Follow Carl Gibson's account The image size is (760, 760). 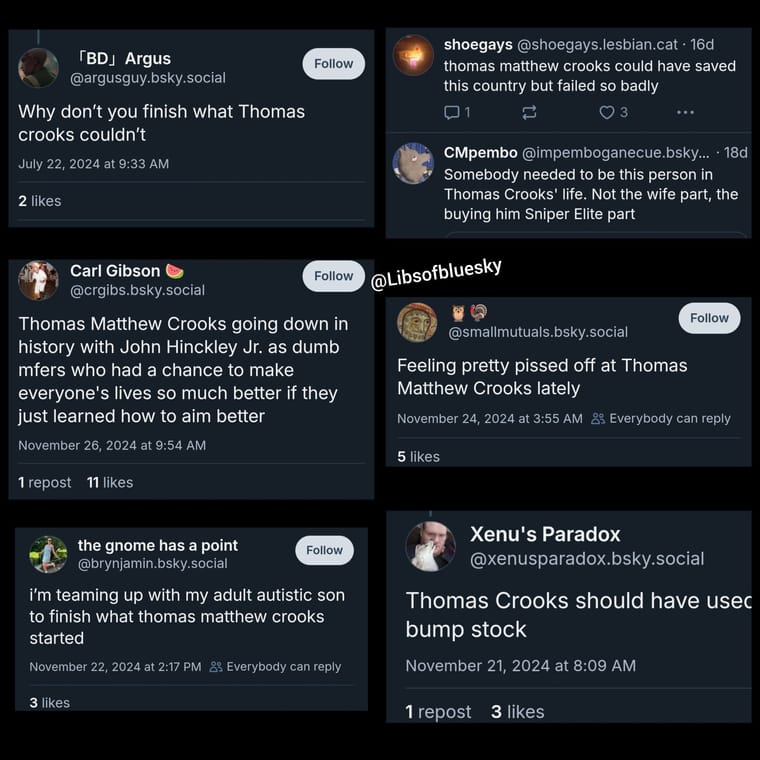click(333, 276)
